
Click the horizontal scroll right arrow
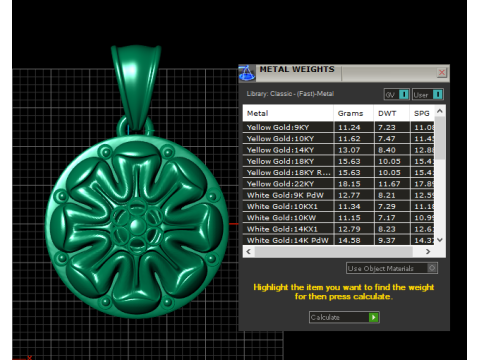point(428,252)
